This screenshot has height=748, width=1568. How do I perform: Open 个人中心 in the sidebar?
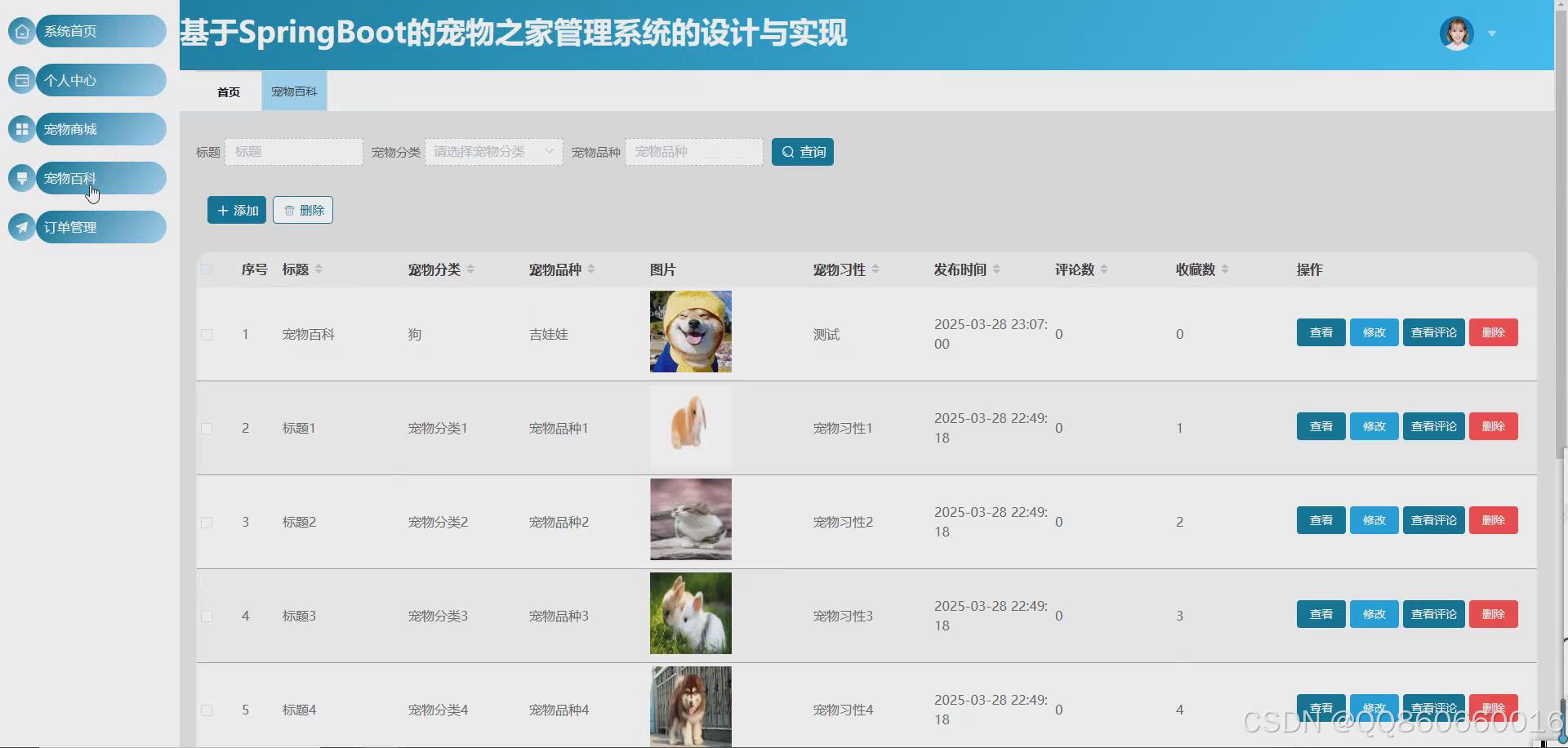[x=100, y=80]
